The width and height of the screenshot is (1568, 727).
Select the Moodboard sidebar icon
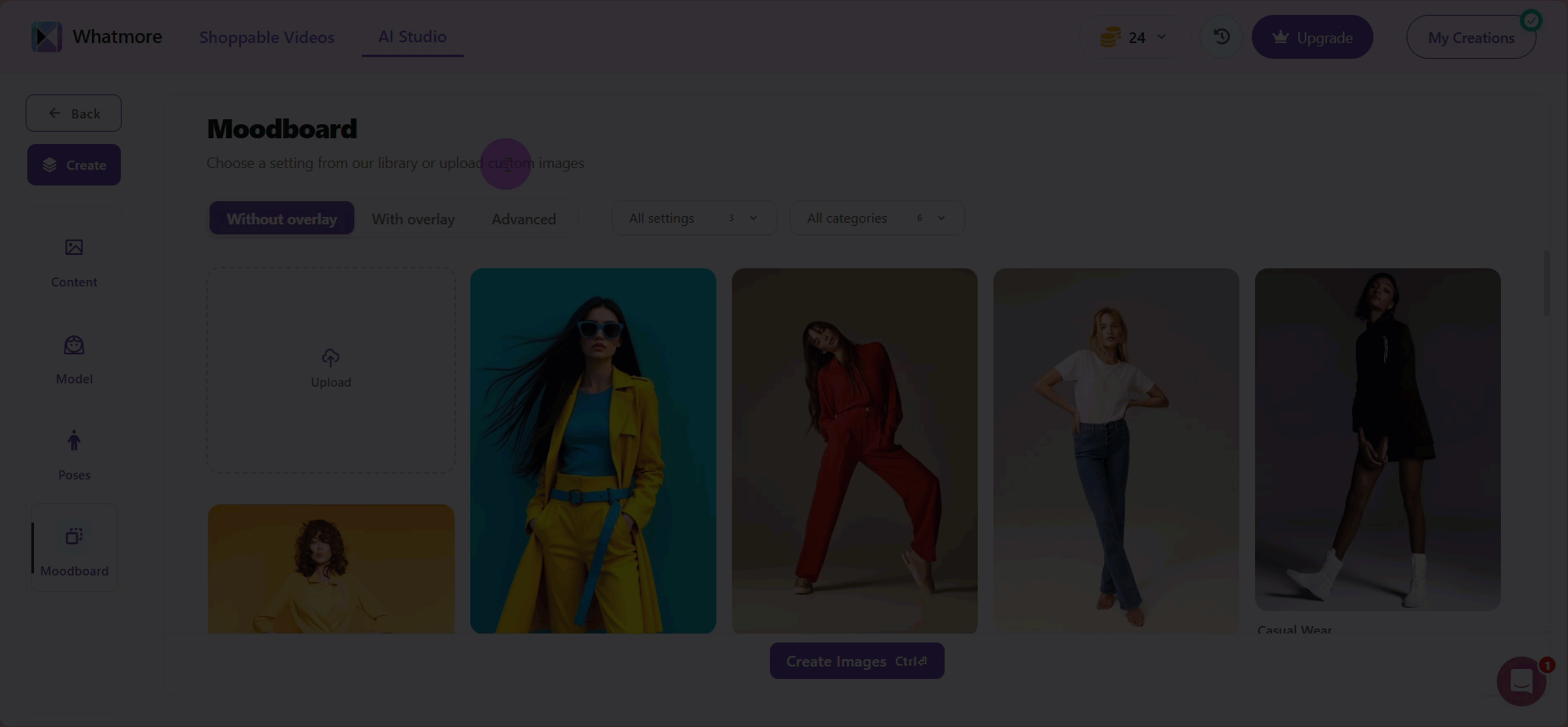(74, 537)
